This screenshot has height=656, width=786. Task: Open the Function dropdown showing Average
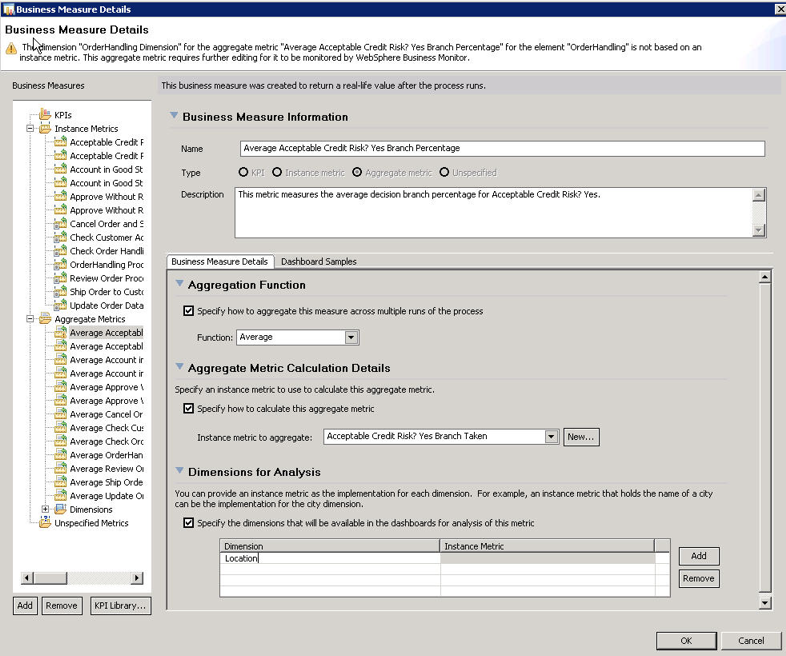[x=351, y=338]
